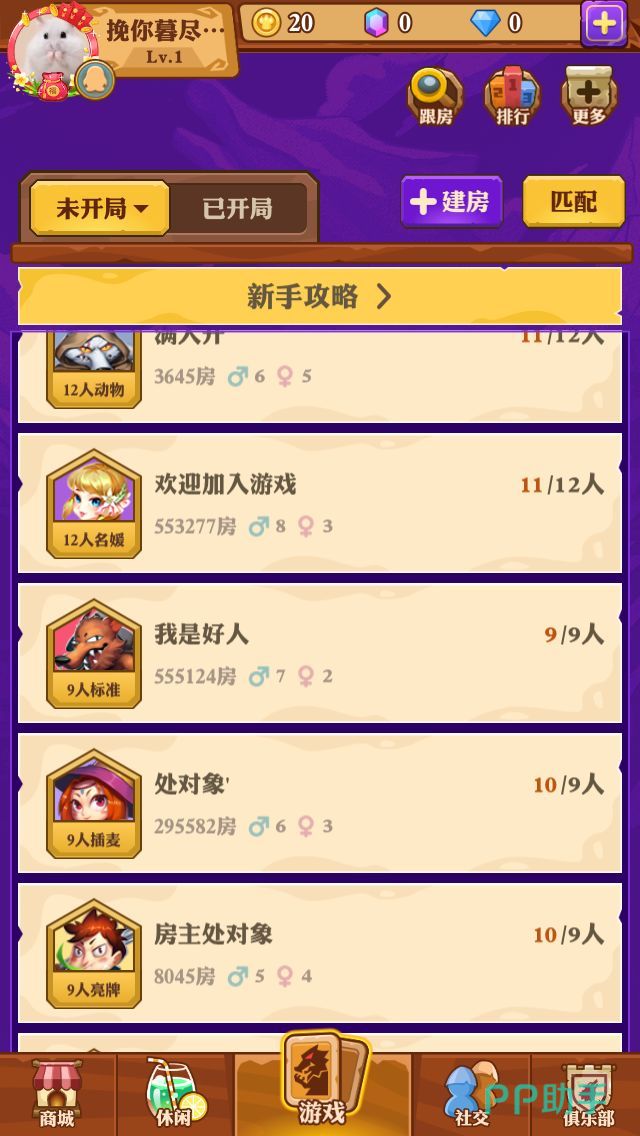Tap the small badge beside avatar
Image resolution: width=640 pixels, height=1136 pixels.
point(95,79)
